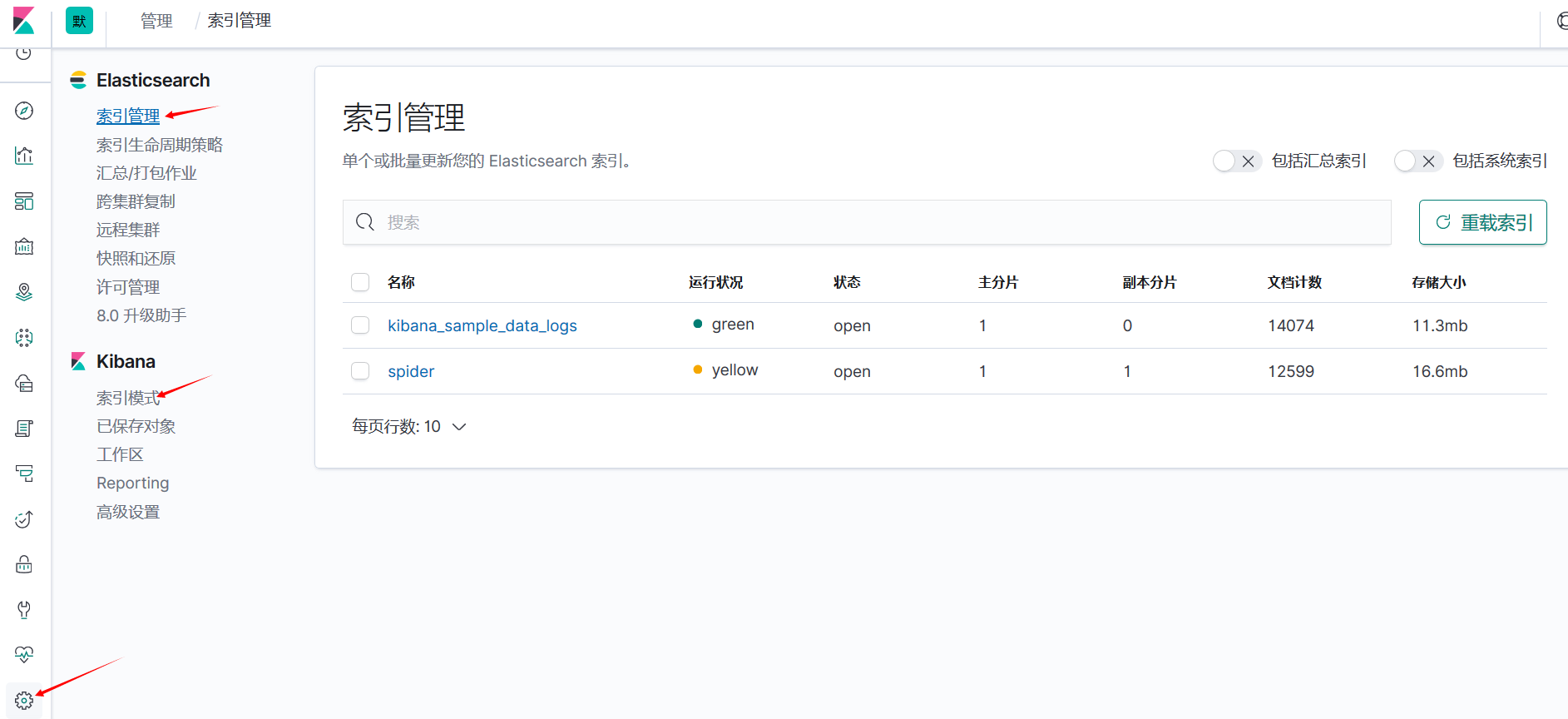The width and height of the screenshot is (1568, 719).
Task: Open 跨集群复制 menu item
Action: tap(136, 201)
